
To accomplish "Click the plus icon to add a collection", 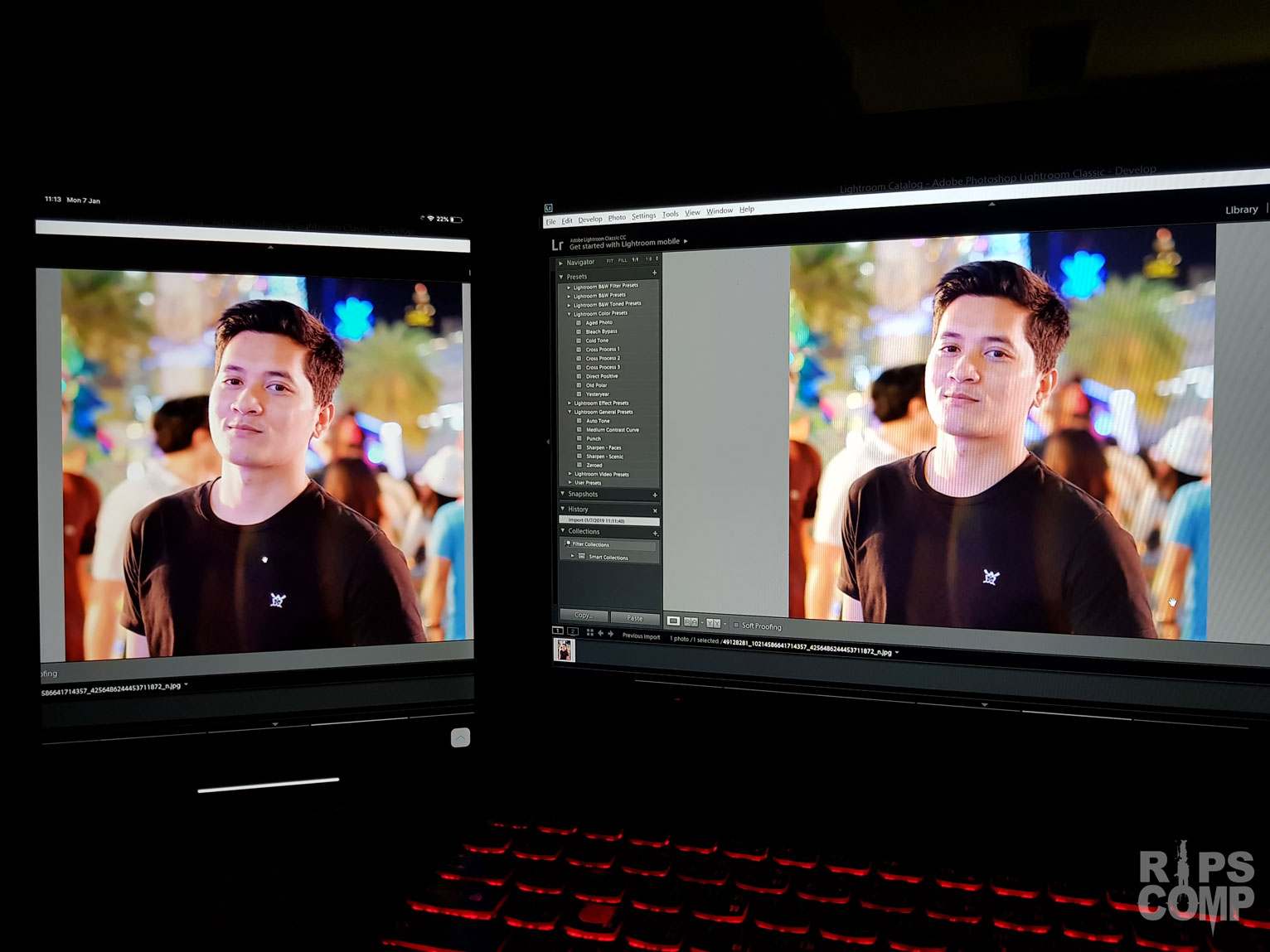I will pos(656,534).
